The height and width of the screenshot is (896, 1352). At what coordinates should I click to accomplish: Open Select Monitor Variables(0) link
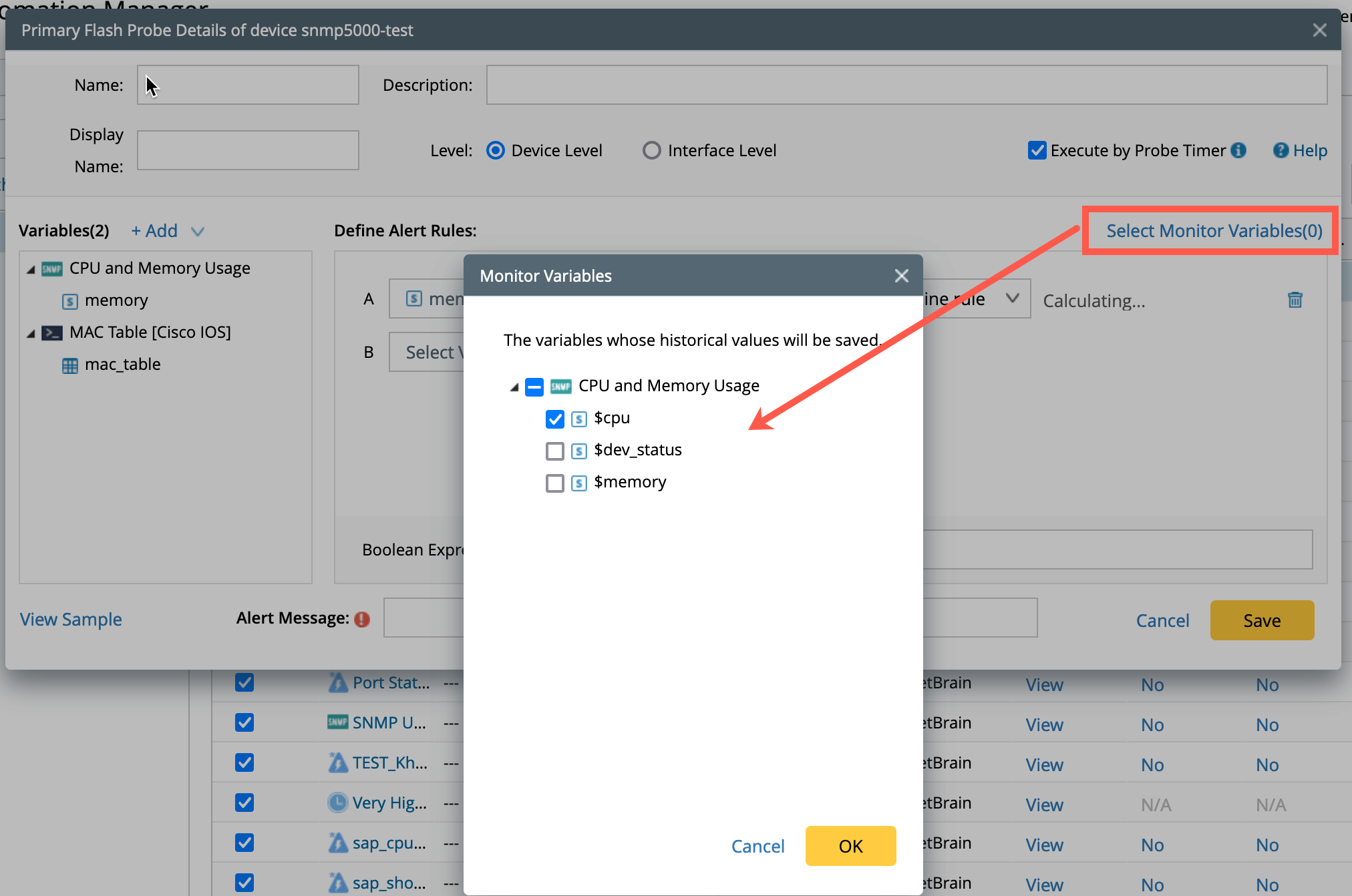point(1214,231)
